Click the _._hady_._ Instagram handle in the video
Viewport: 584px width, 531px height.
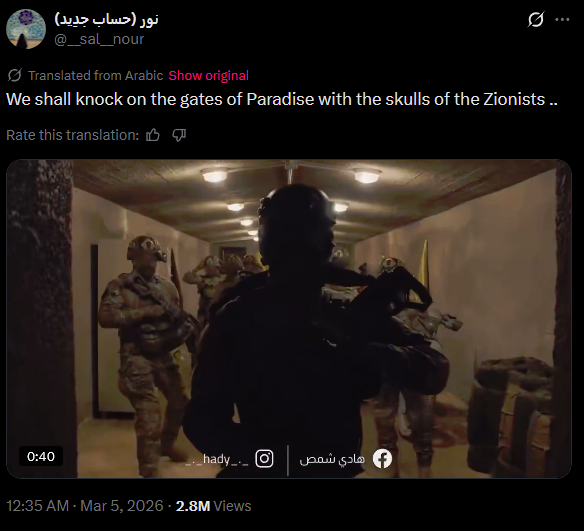(217, 460)
